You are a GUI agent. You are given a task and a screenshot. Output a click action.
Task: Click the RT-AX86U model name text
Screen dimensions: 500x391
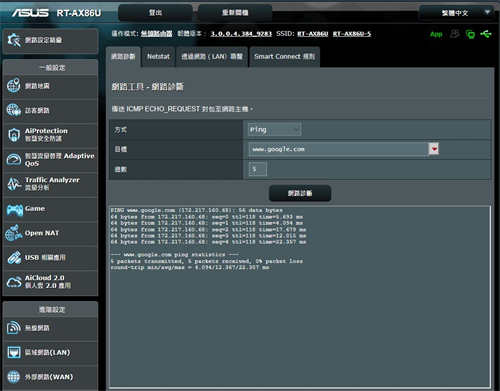79,13
